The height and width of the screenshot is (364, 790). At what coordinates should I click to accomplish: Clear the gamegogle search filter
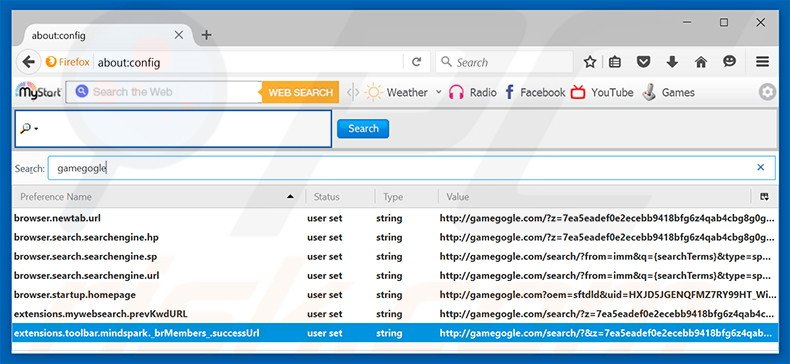coord(760,167)
